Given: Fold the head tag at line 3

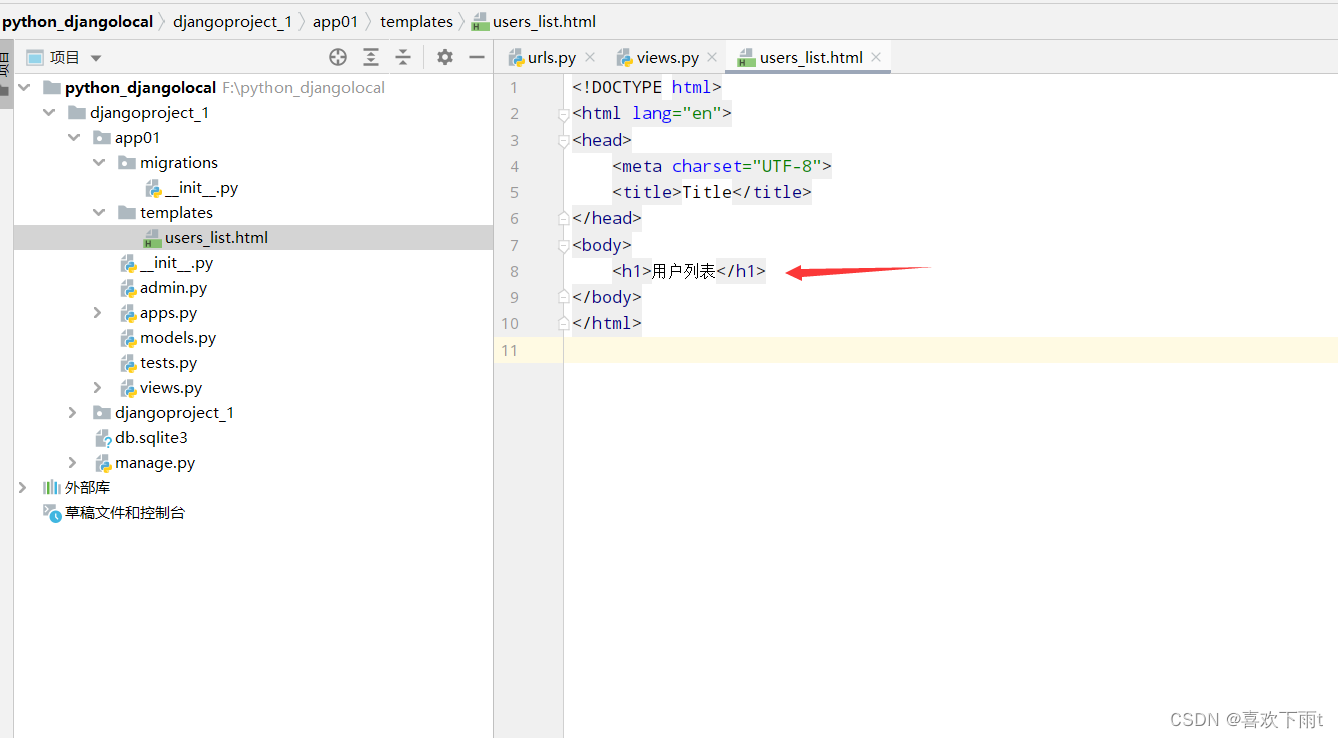Looking at the screenshot, I should coord(564,140).
